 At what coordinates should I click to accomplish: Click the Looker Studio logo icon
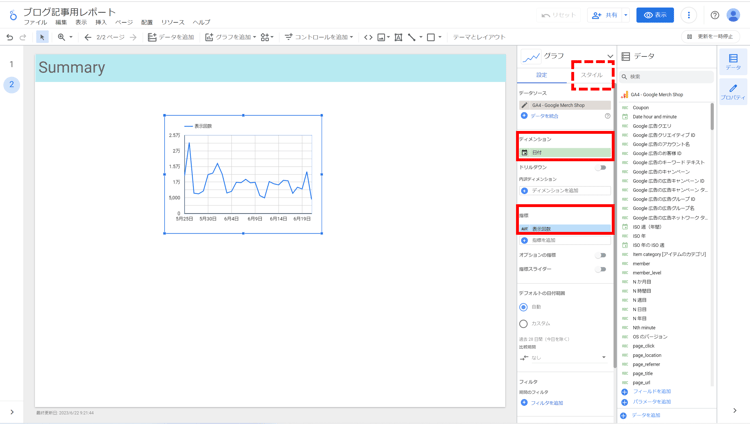(12, 15)
